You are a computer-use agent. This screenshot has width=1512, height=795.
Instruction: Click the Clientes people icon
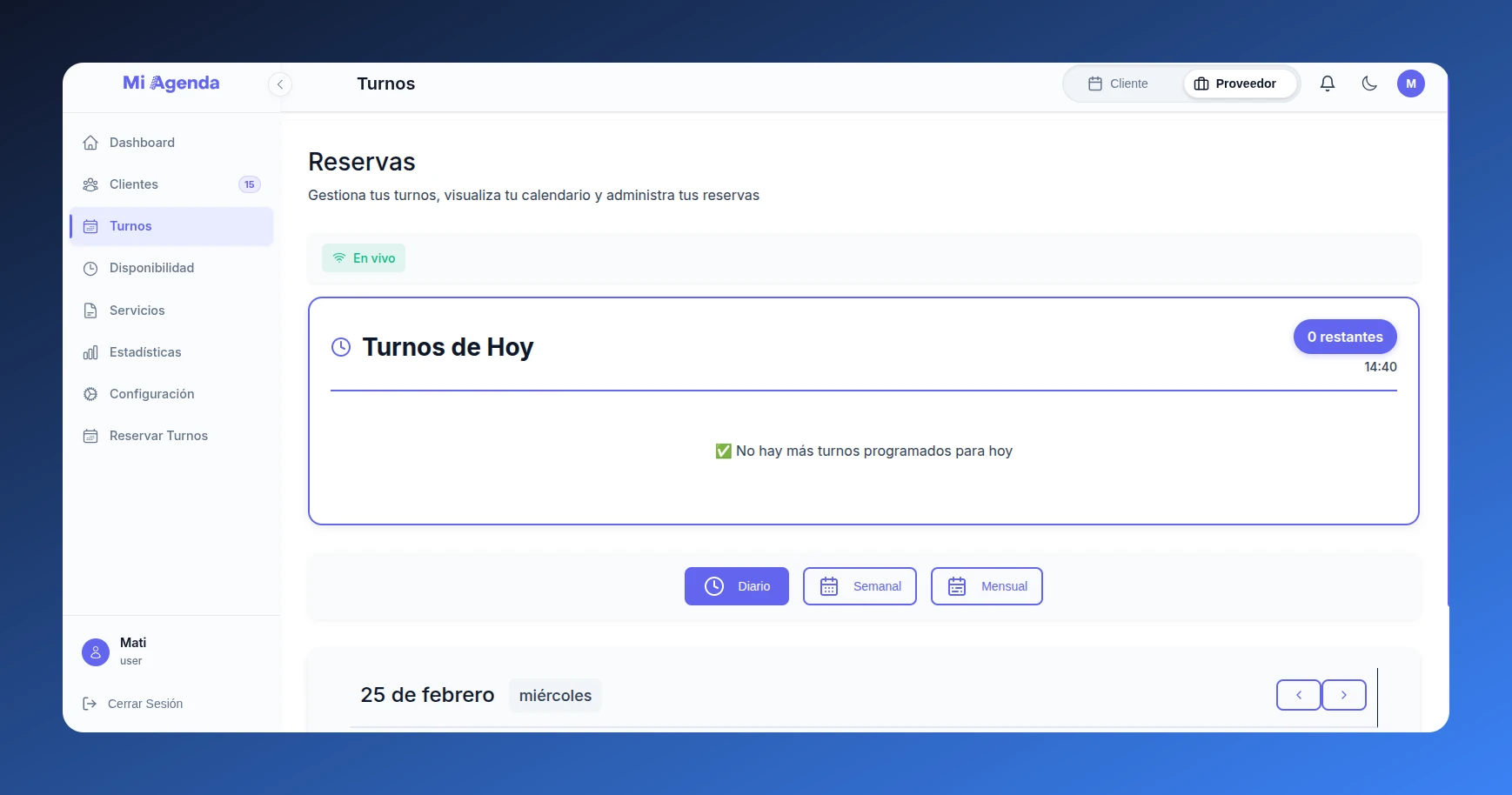(x=90, y=184)
